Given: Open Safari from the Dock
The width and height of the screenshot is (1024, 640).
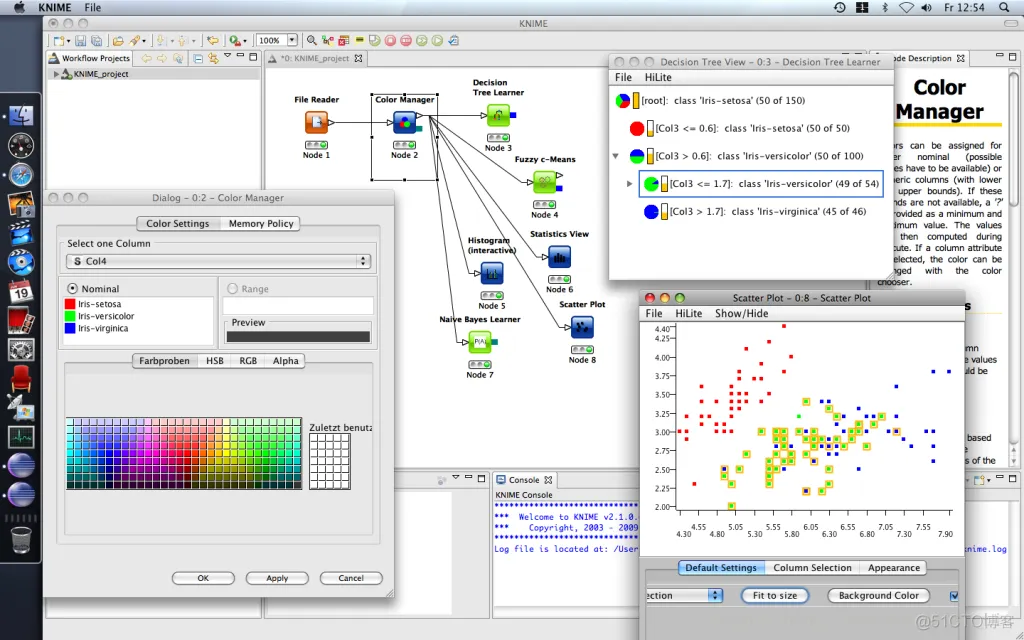Looking at the screenshot, I should 21,175.
